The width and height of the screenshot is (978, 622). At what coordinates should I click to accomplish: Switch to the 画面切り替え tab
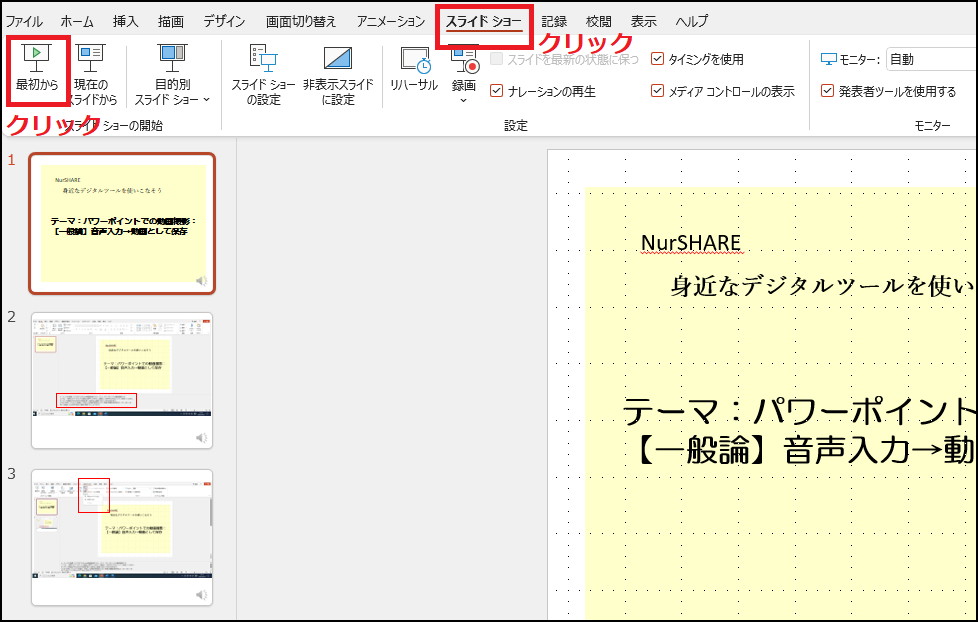point(301,21)
